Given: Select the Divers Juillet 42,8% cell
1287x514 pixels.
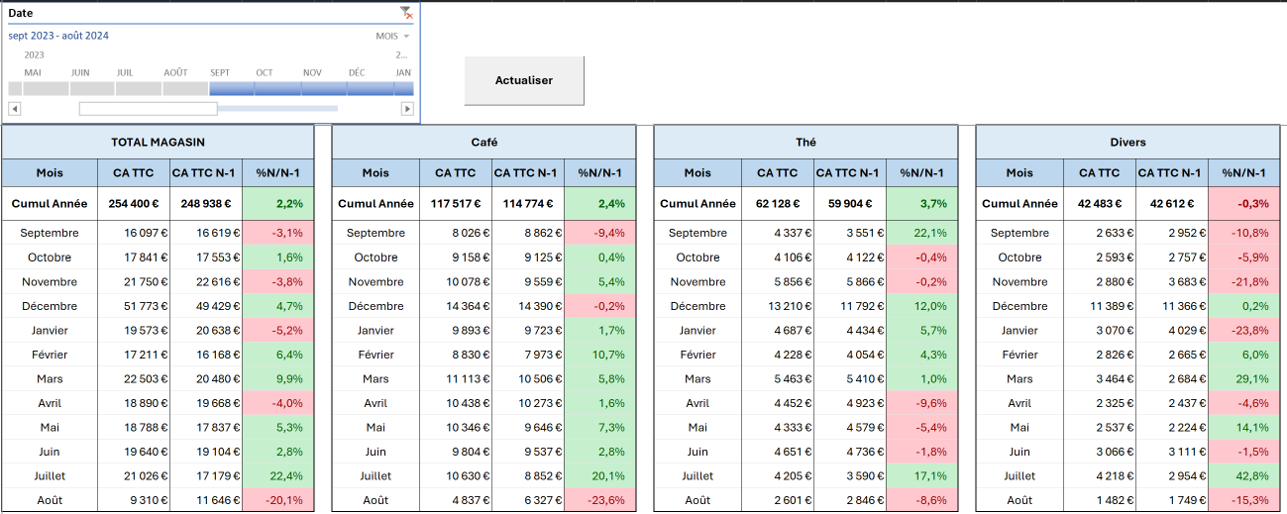Looking at the screenshot, I should 1244,476.
